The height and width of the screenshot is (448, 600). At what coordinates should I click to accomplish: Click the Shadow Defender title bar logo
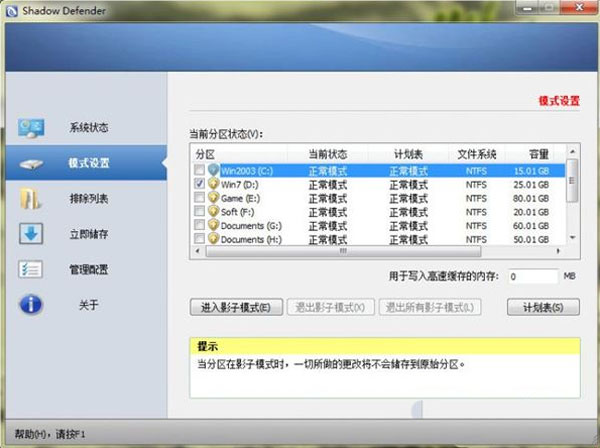click(x=11, y=11)
